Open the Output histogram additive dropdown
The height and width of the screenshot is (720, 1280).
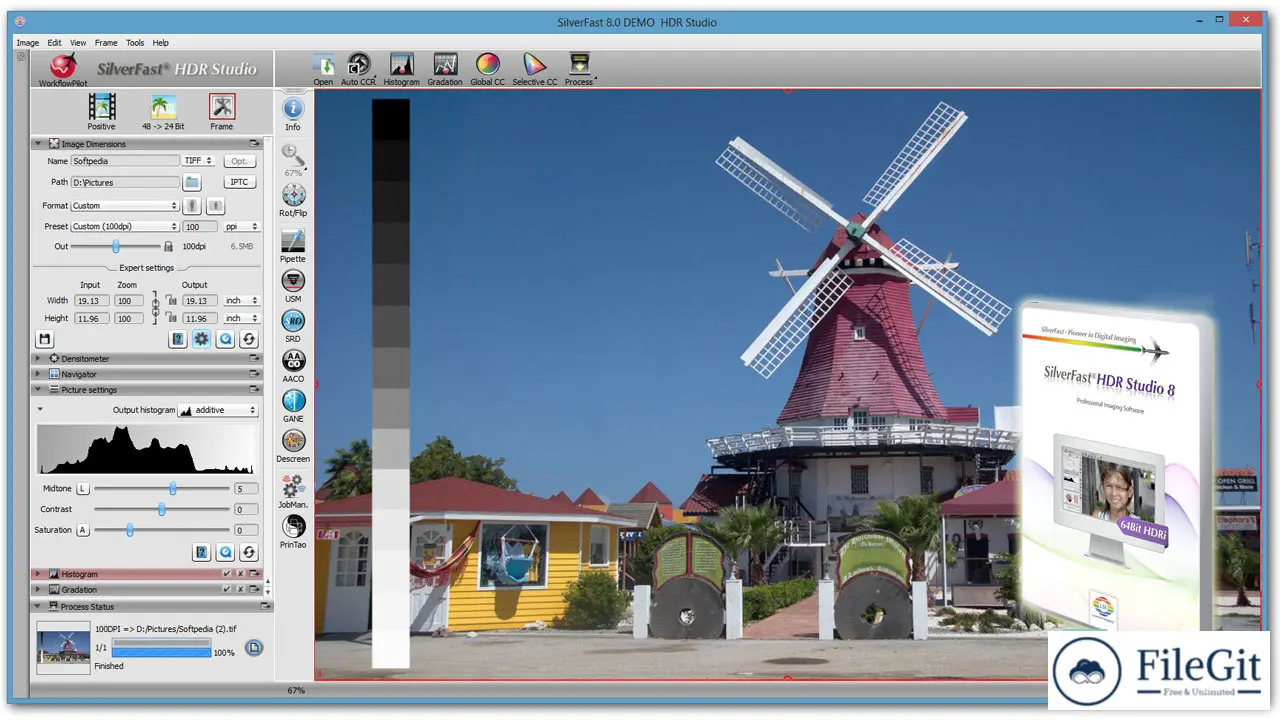click(218, 410)
